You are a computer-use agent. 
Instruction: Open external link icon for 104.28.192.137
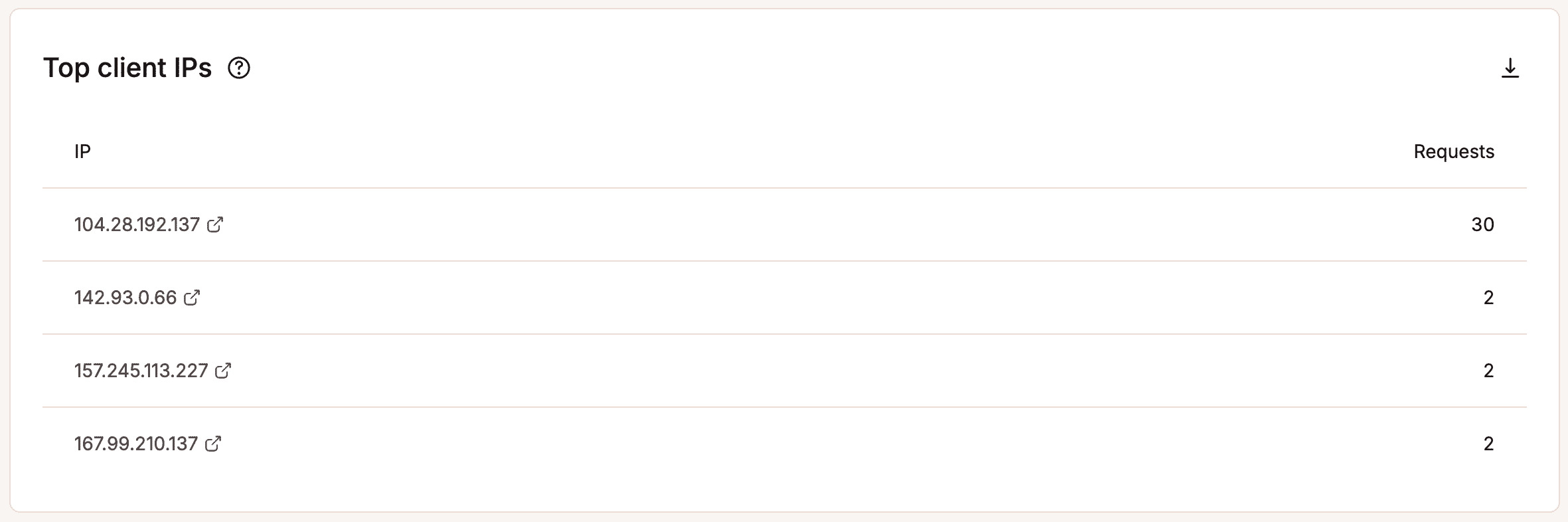click(215, 224)
